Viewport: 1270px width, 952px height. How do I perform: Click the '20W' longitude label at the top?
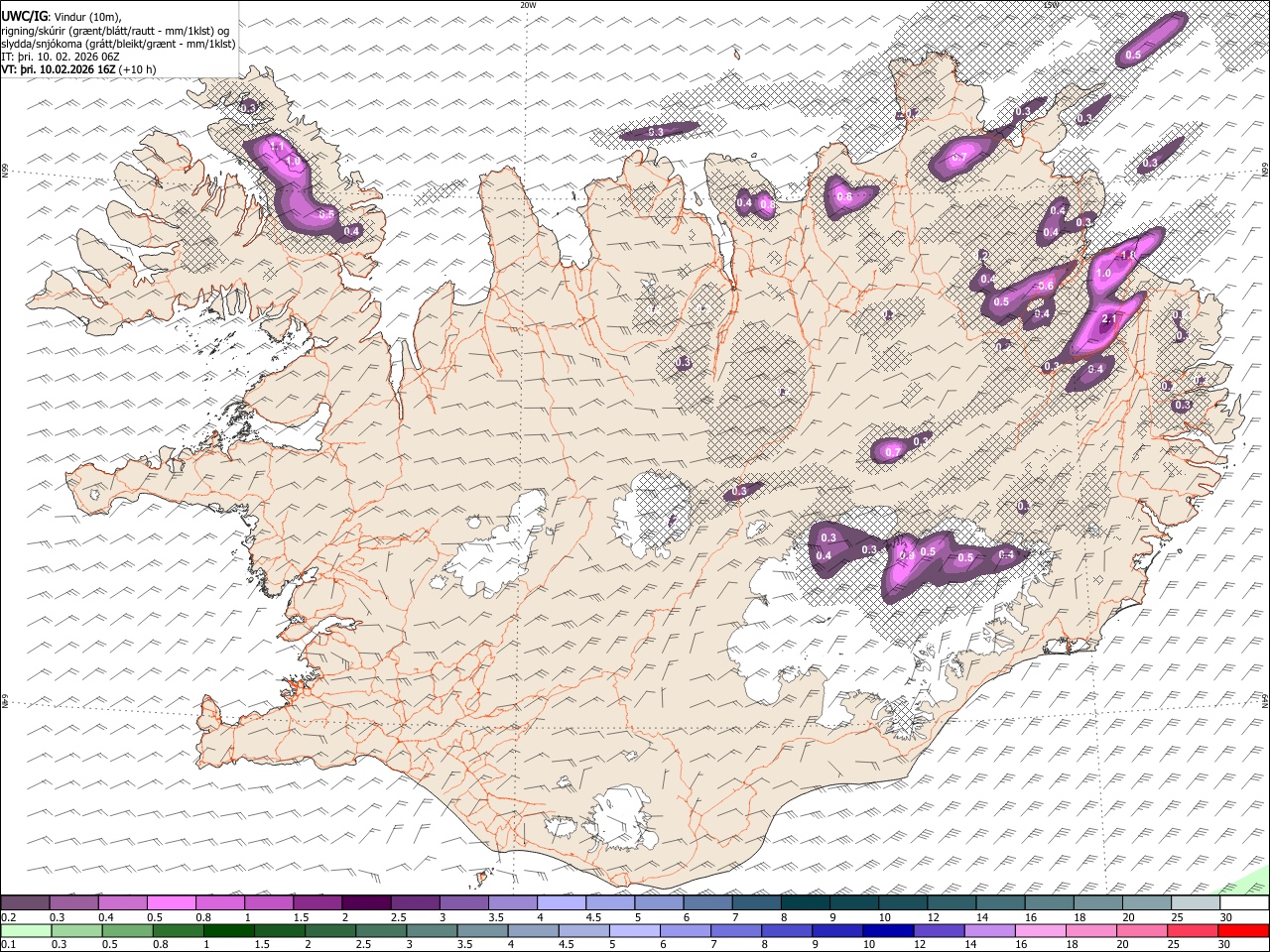pos(528,5)
